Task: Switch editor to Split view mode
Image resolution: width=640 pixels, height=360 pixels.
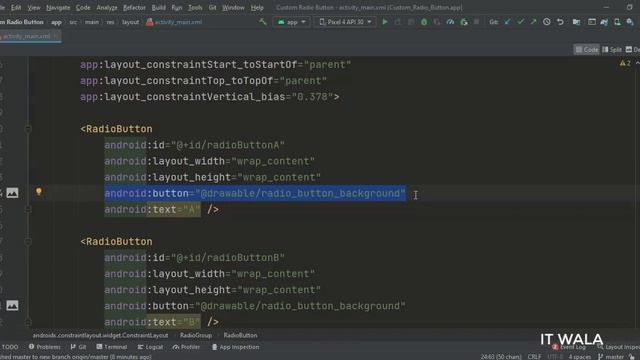Action: (x=612, y=50)
